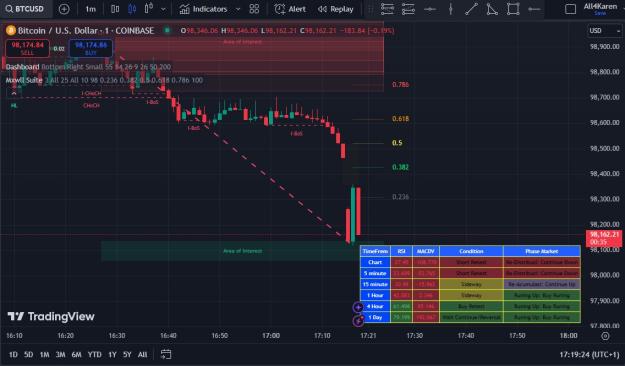
Task: Click the purple lightning circle icon
Action: (x=358, y=320)
